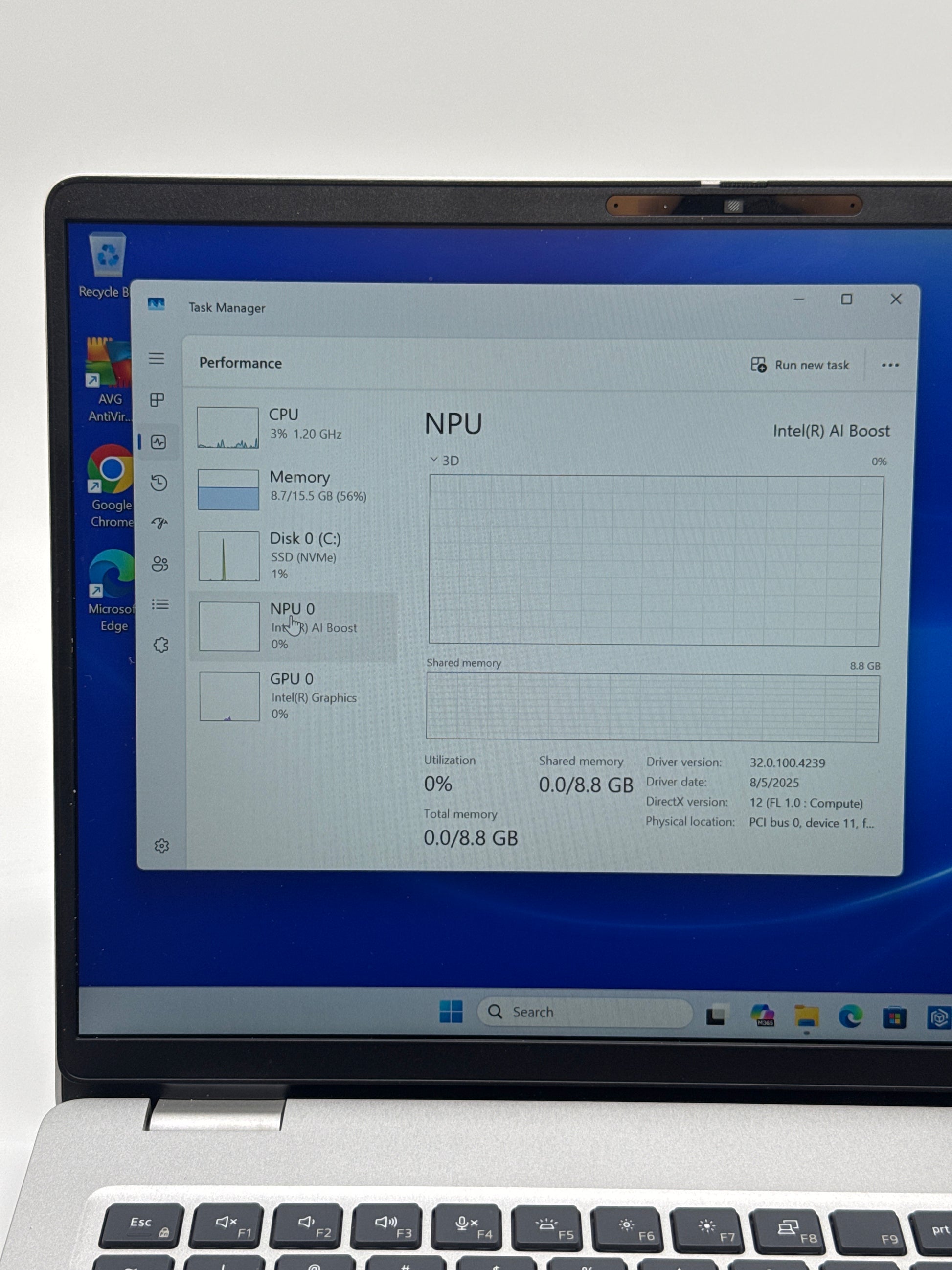Open the Windows Start menu
This screenshot has height=1270, width=952.
coord(451,1012)
